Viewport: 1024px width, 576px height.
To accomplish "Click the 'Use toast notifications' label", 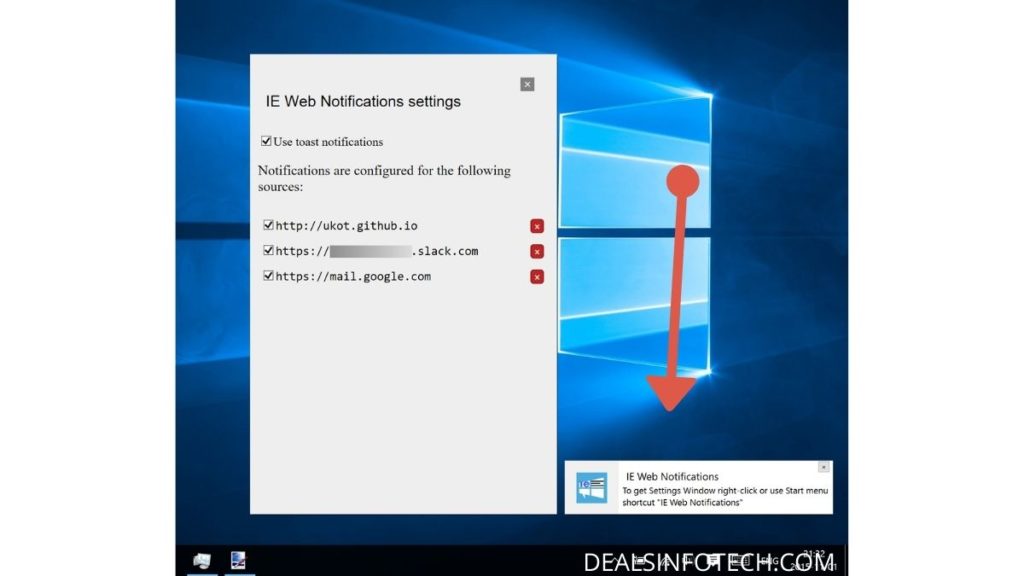I will 328,142.
